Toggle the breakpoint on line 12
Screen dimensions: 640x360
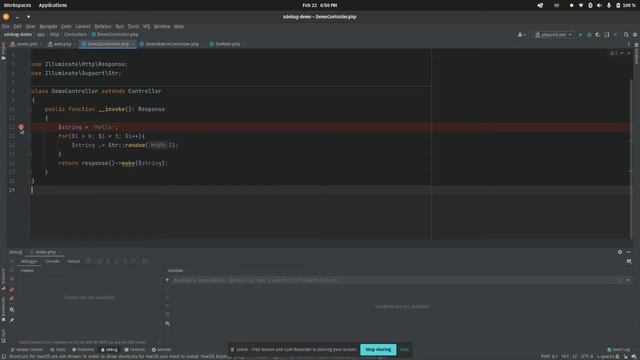click(21, 127)
